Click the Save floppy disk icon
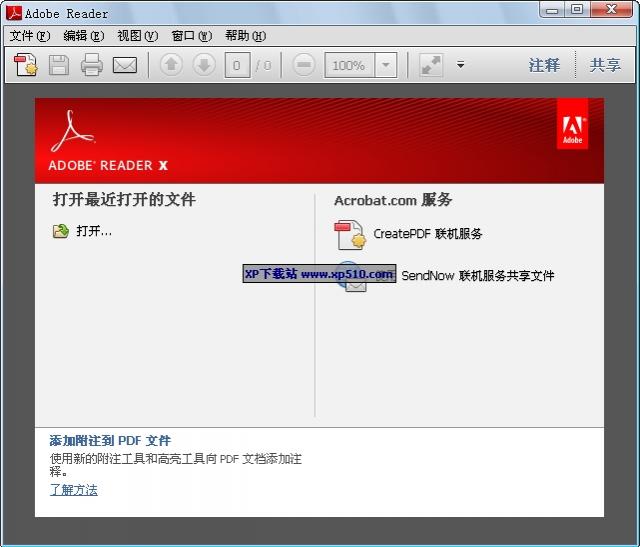Viewport: 640px width, 547px height. pos(59,65)
